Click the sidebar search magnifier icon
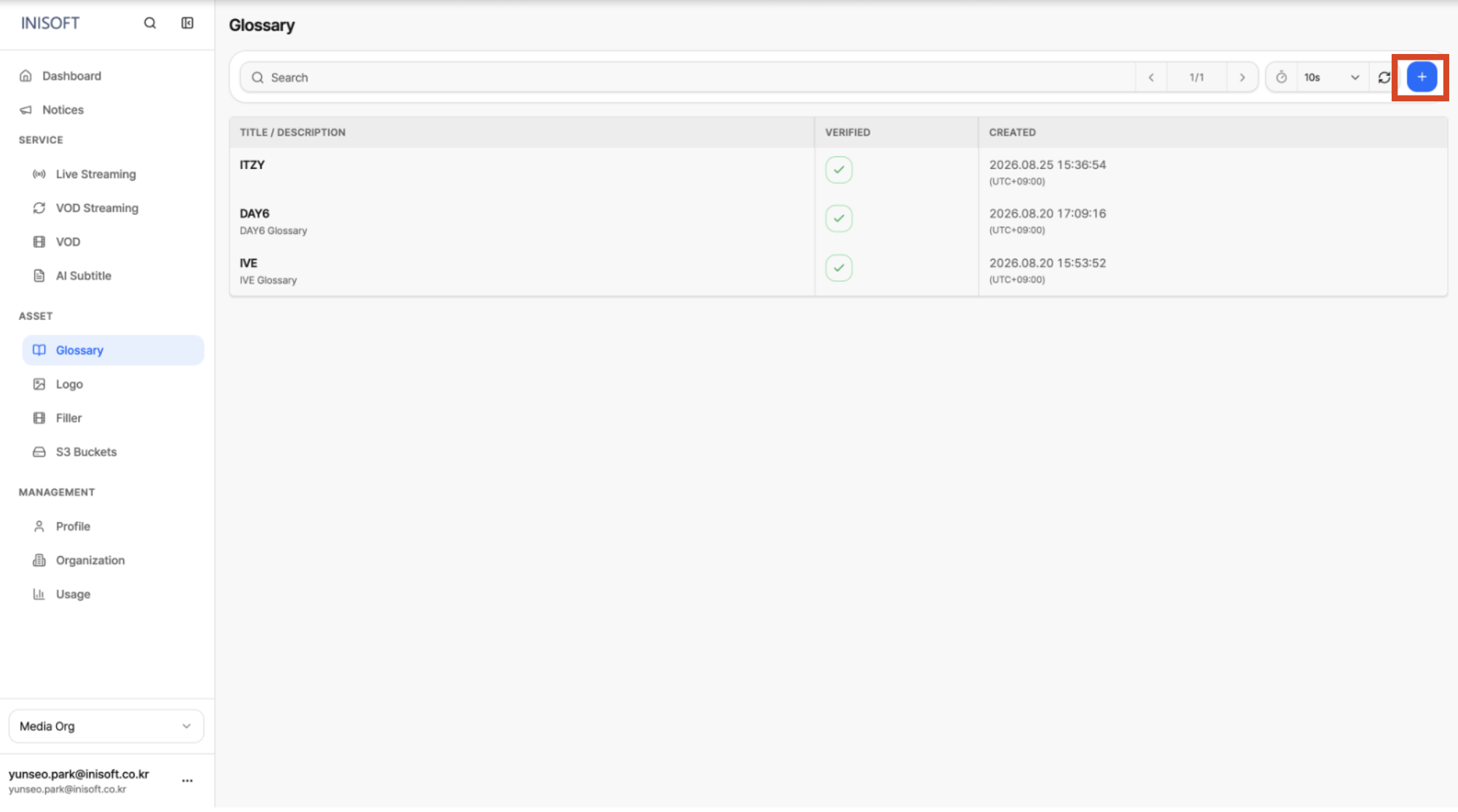The image size is (1458, 812). tap(149, 23)
